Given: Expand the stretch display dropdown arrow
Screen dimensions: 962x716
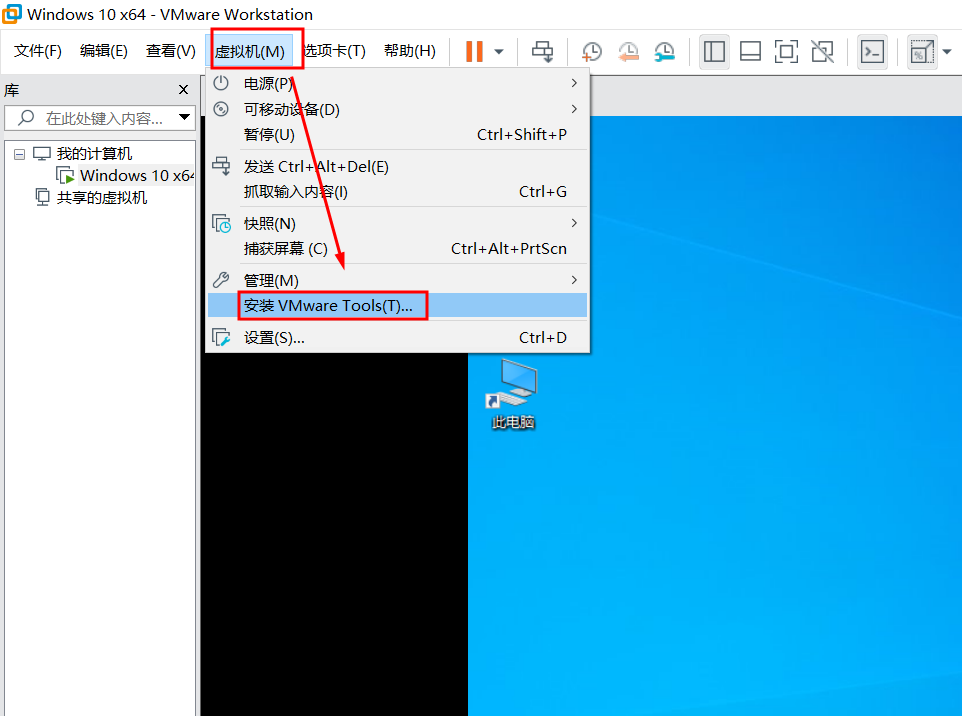Looking at the screenshot, I should 947,52.
